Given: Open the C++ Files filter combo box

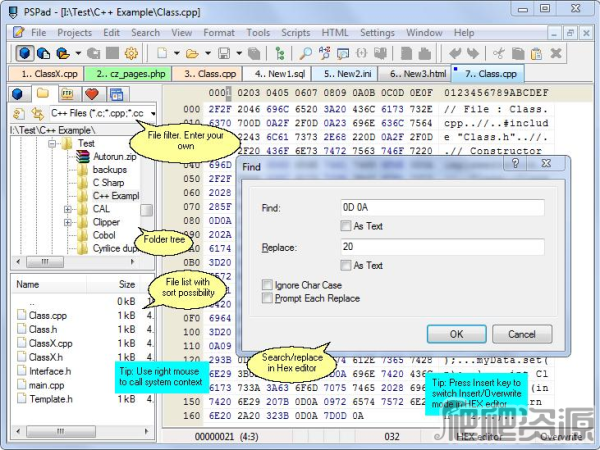Looking at the screenshot, I should pyautogui.click(x=103, y=113).
